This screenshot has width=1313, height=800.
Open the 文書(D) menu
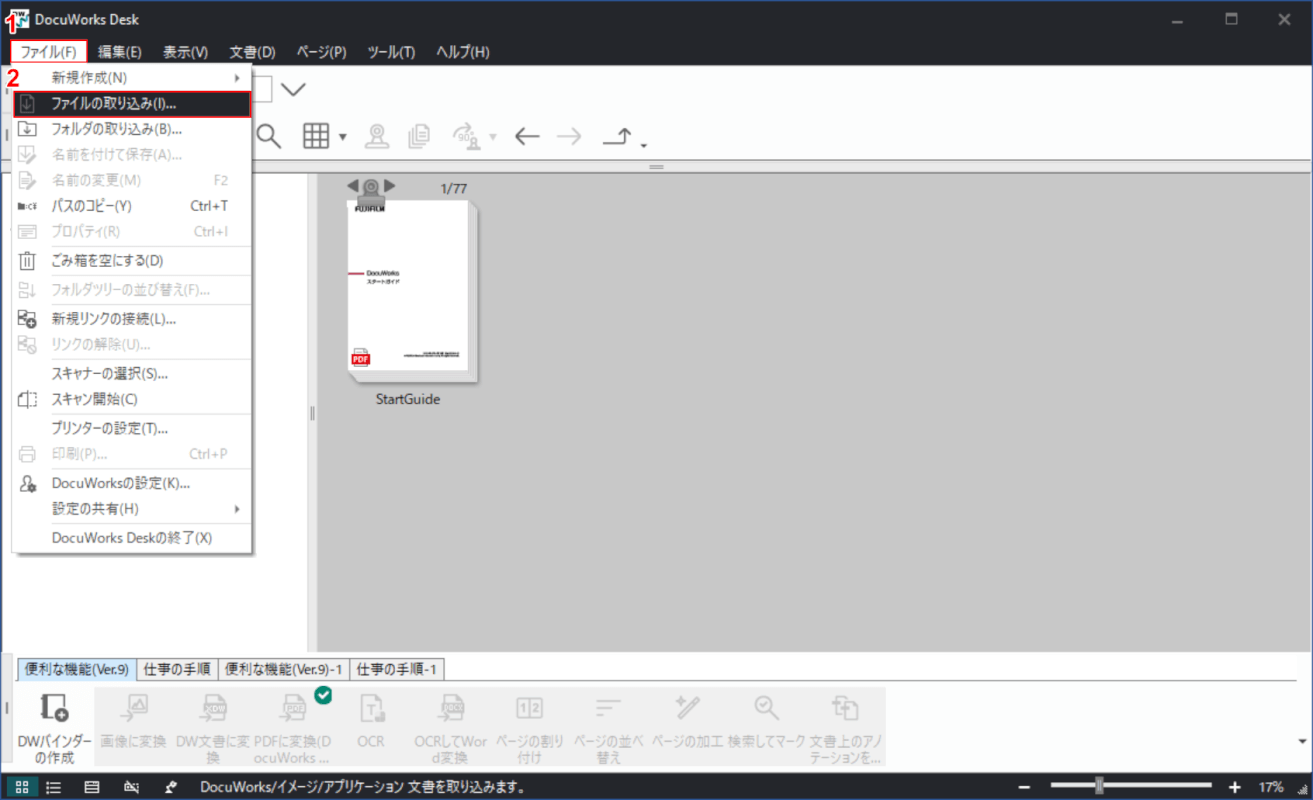tap(252, 52)
